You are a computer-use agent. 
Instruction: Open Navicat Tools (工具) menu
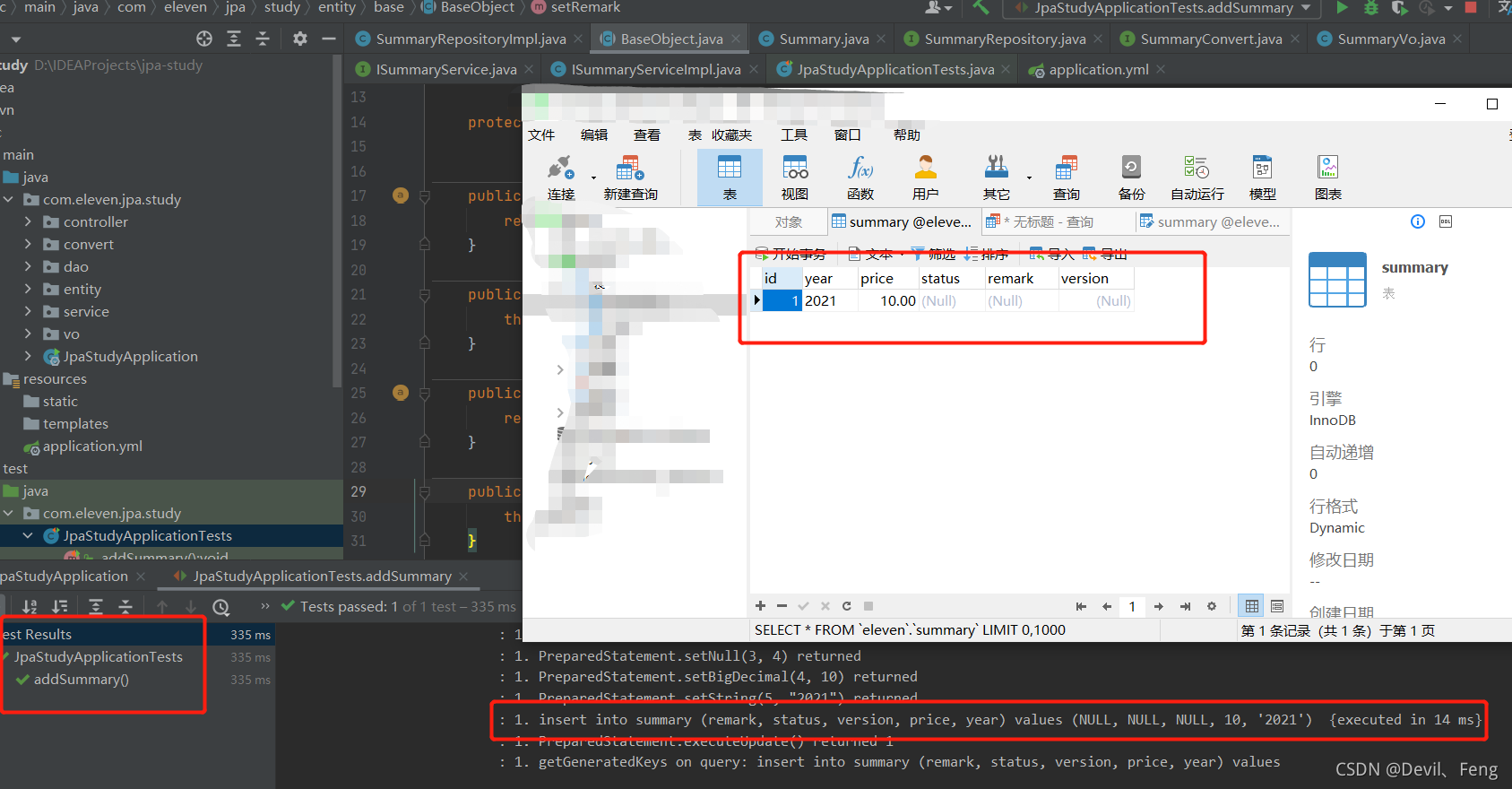tap(794, 134)
